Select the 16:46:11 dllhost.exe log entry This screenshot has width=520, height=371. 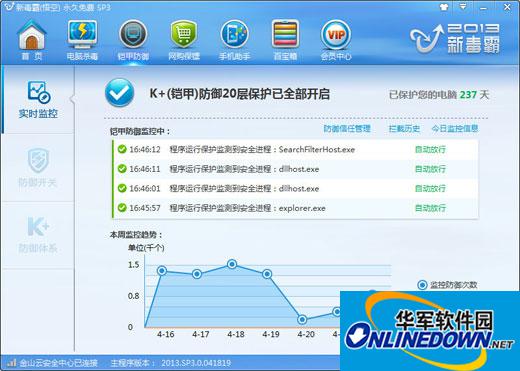[x=244, y=169]
